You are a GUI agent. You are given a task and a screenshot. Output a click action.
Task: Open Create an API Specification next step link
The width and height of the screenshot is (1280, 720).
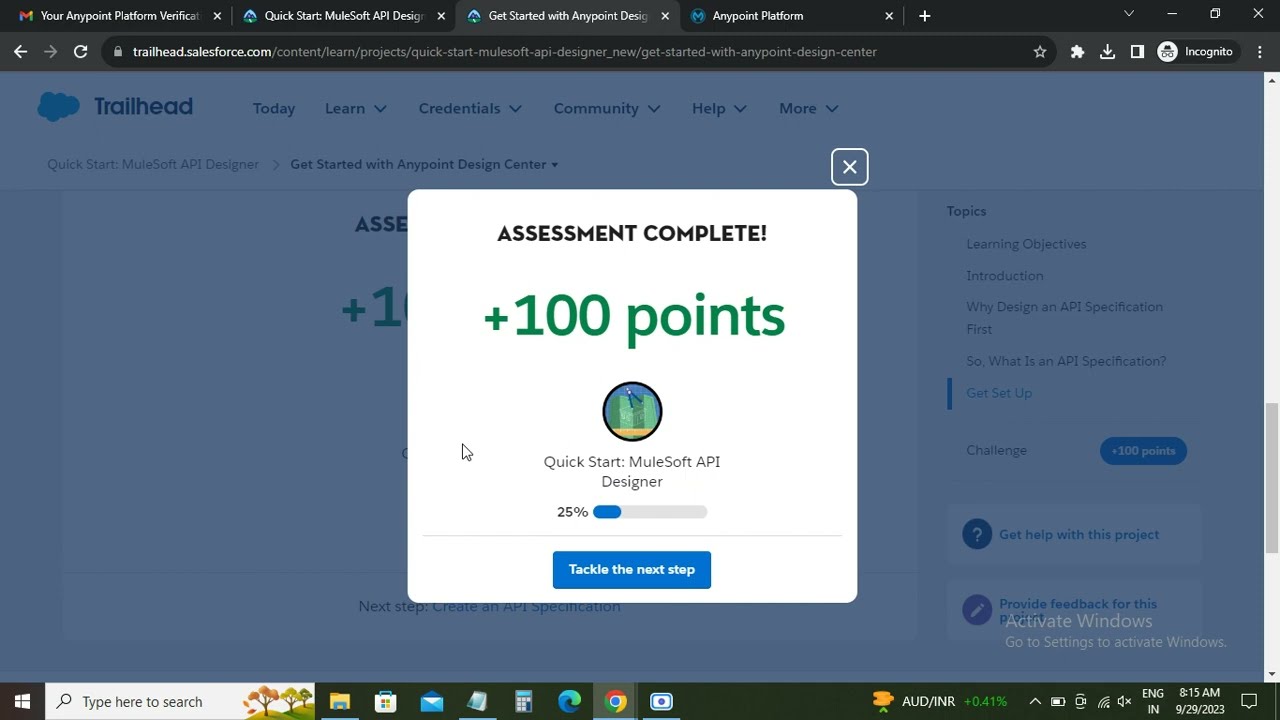click(526, 606)
